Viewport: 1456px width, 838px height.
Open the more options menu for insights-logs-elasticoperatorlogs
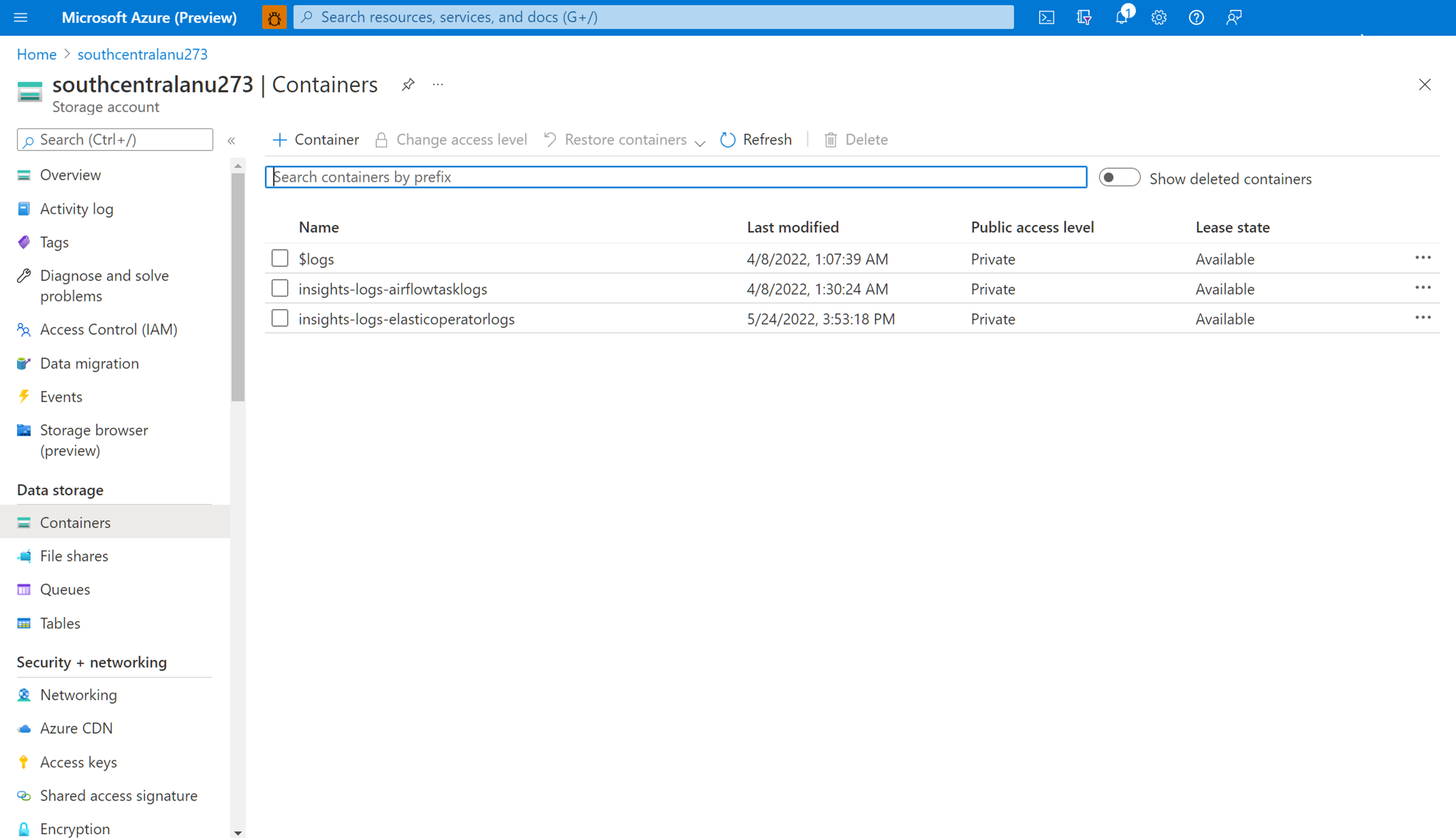pyautogui.click(x=1423, y=317)
